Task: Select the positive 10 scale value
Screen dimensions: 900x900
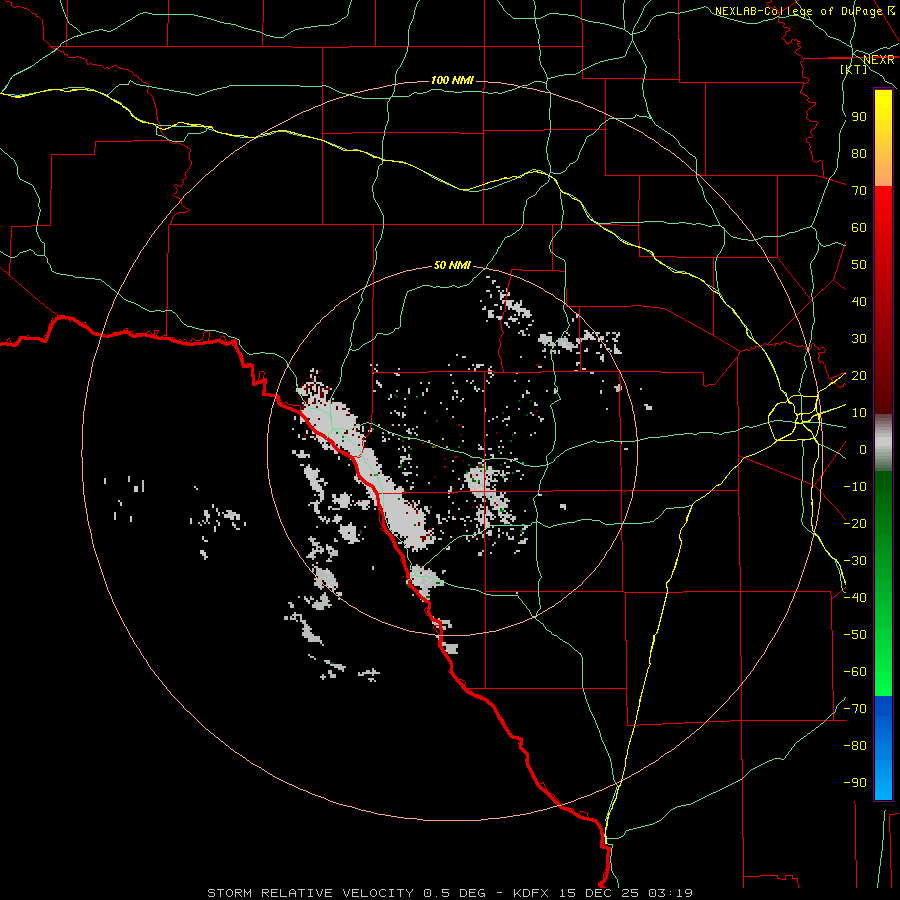Action: tap(859, 413)
